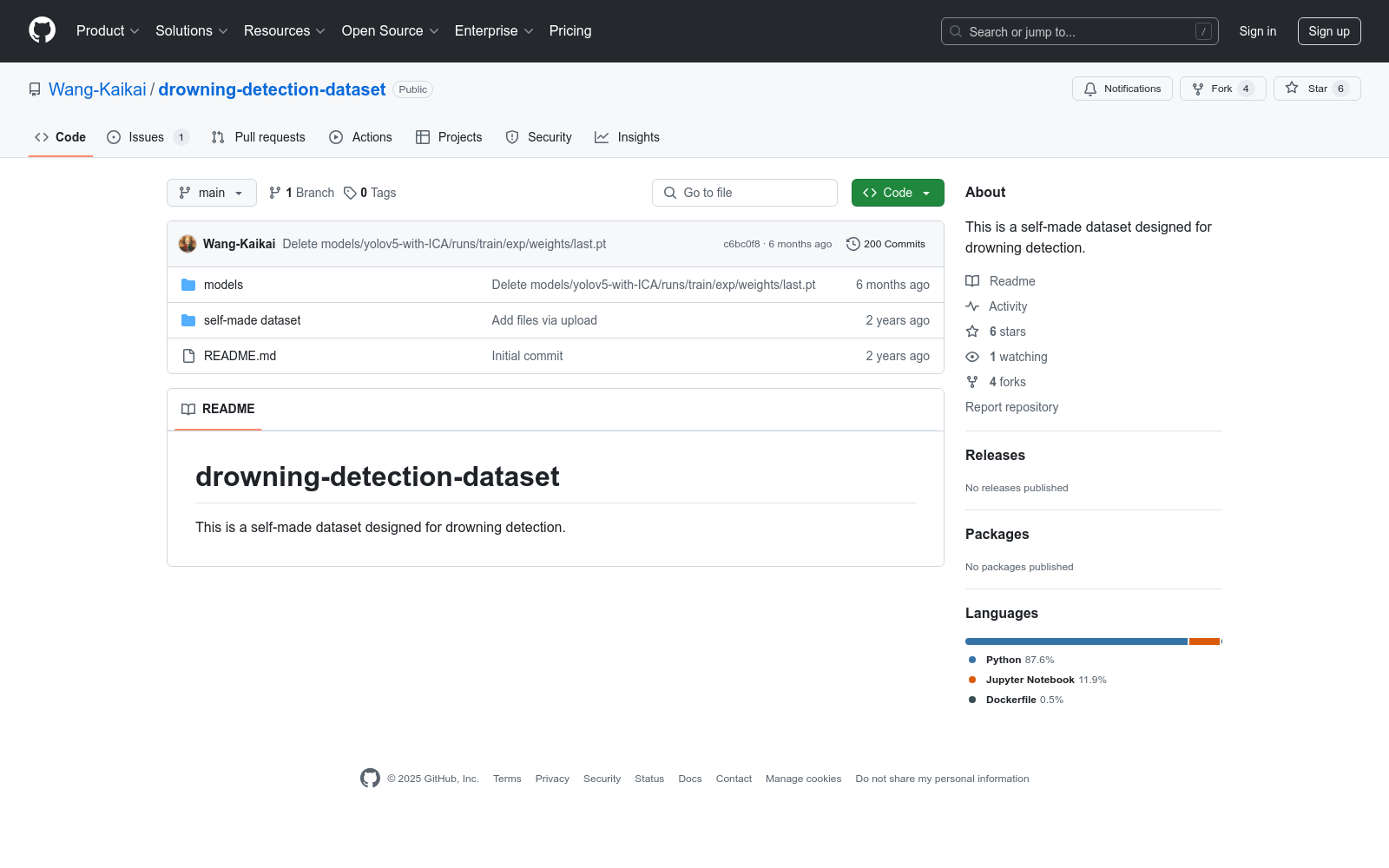Expand the Product menu
This screenshot has width=1389, height=868.
coord(108,31)
